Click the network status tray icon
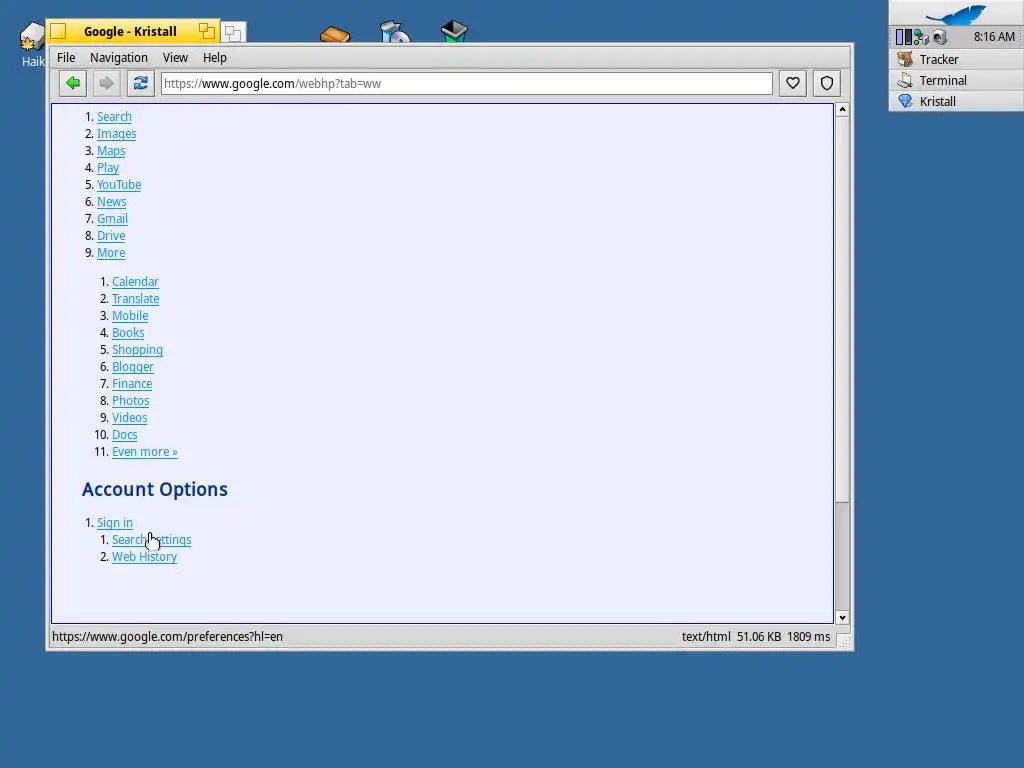1024x768 pixels. coord(921,37)
